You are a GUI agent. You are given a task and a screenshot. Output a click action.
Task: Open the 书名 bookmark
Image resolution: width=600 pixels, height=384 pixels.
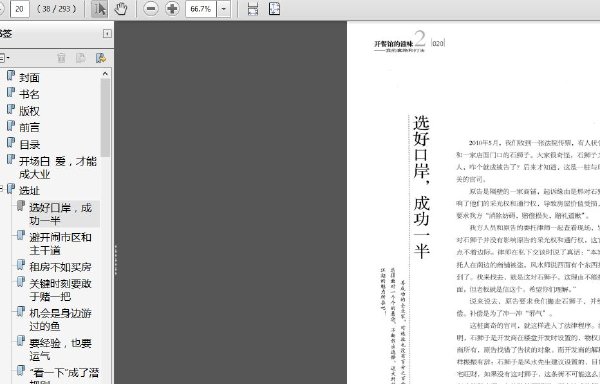point(29,94)
